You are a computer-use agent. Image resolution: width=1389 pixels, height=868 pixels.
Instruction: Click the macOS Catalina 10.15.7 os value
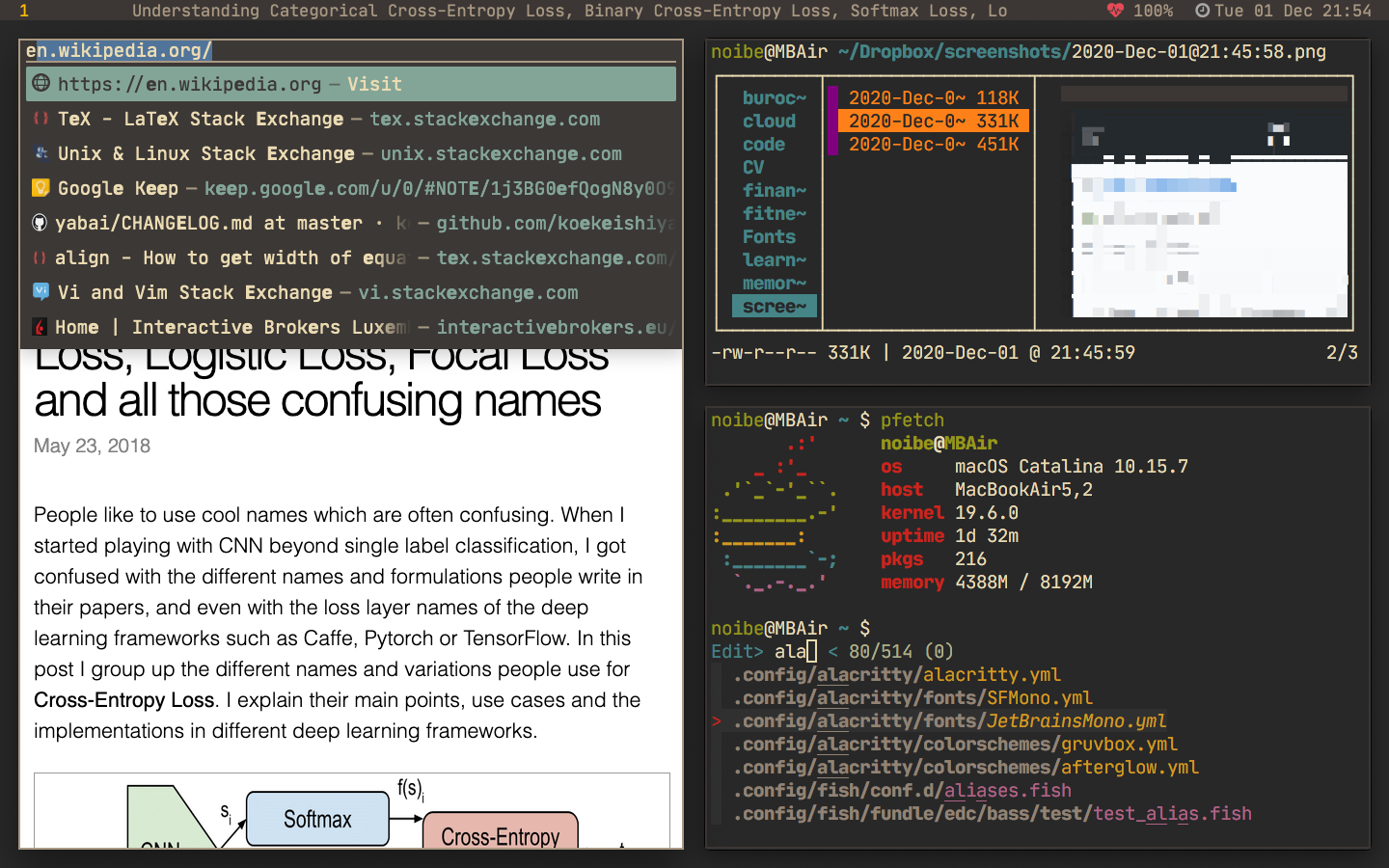tap(1072, 466)
